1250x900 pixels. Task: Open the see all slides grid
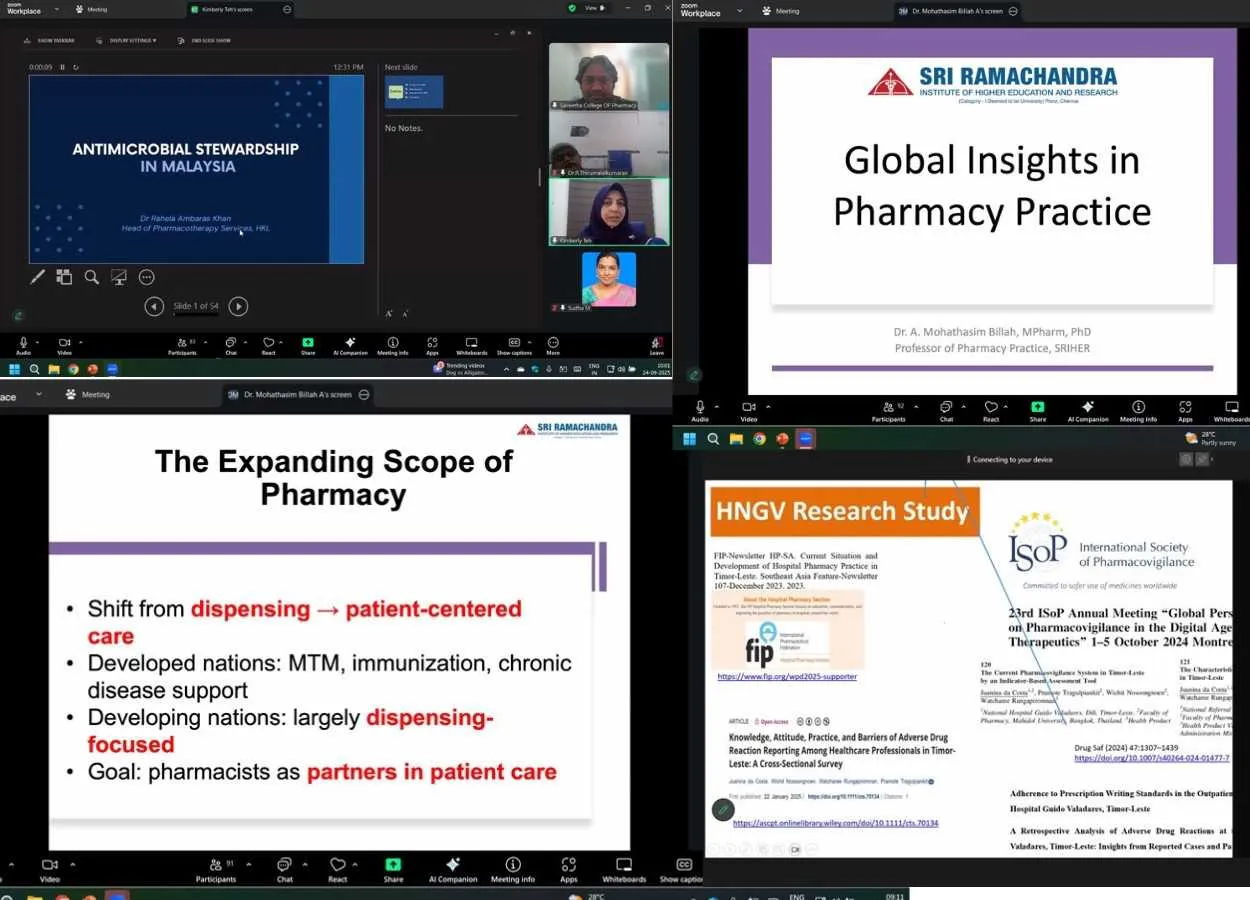(64, 277)
